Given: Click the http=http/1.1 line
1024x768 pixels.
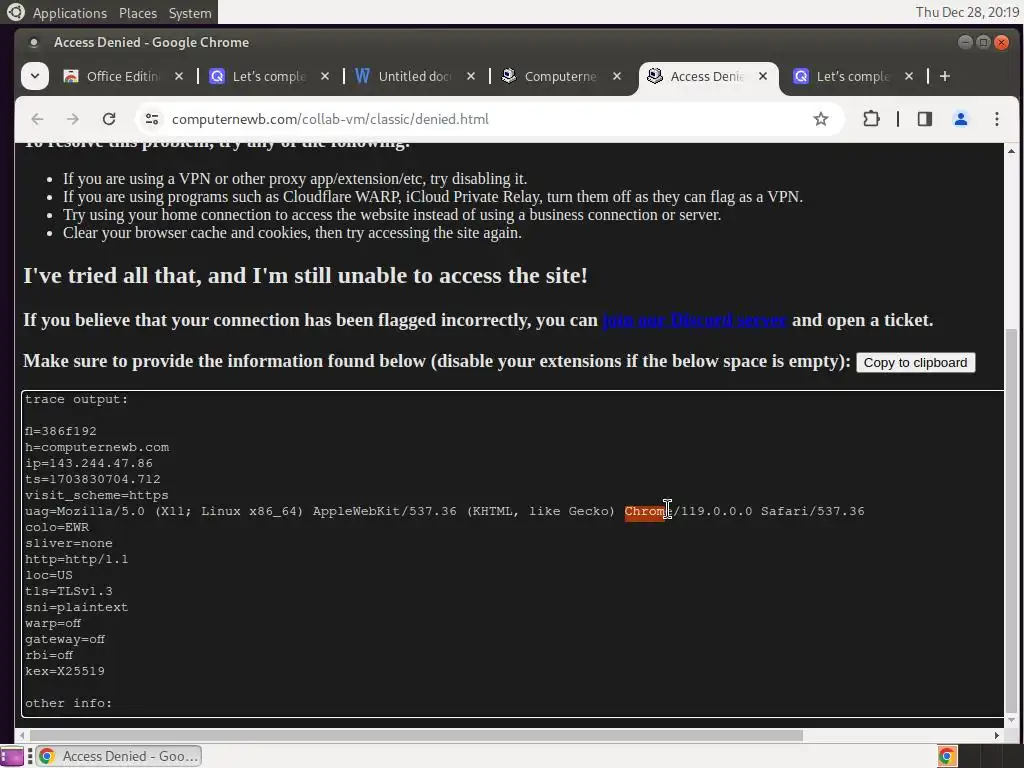Looking at the screenshot, I should click(x=76, y=559).
